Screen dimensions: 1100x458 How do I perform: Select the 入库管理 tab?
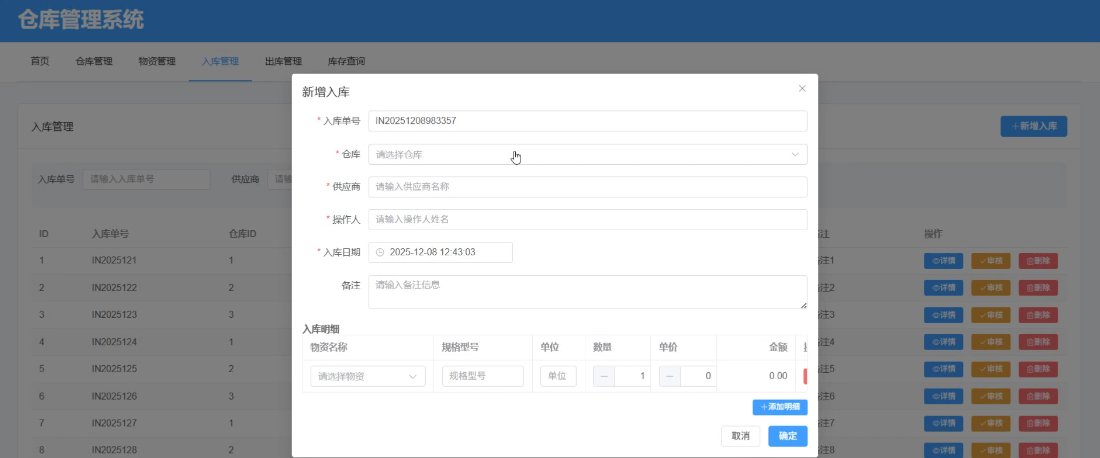pyautogui.click(x=220, y=61)
